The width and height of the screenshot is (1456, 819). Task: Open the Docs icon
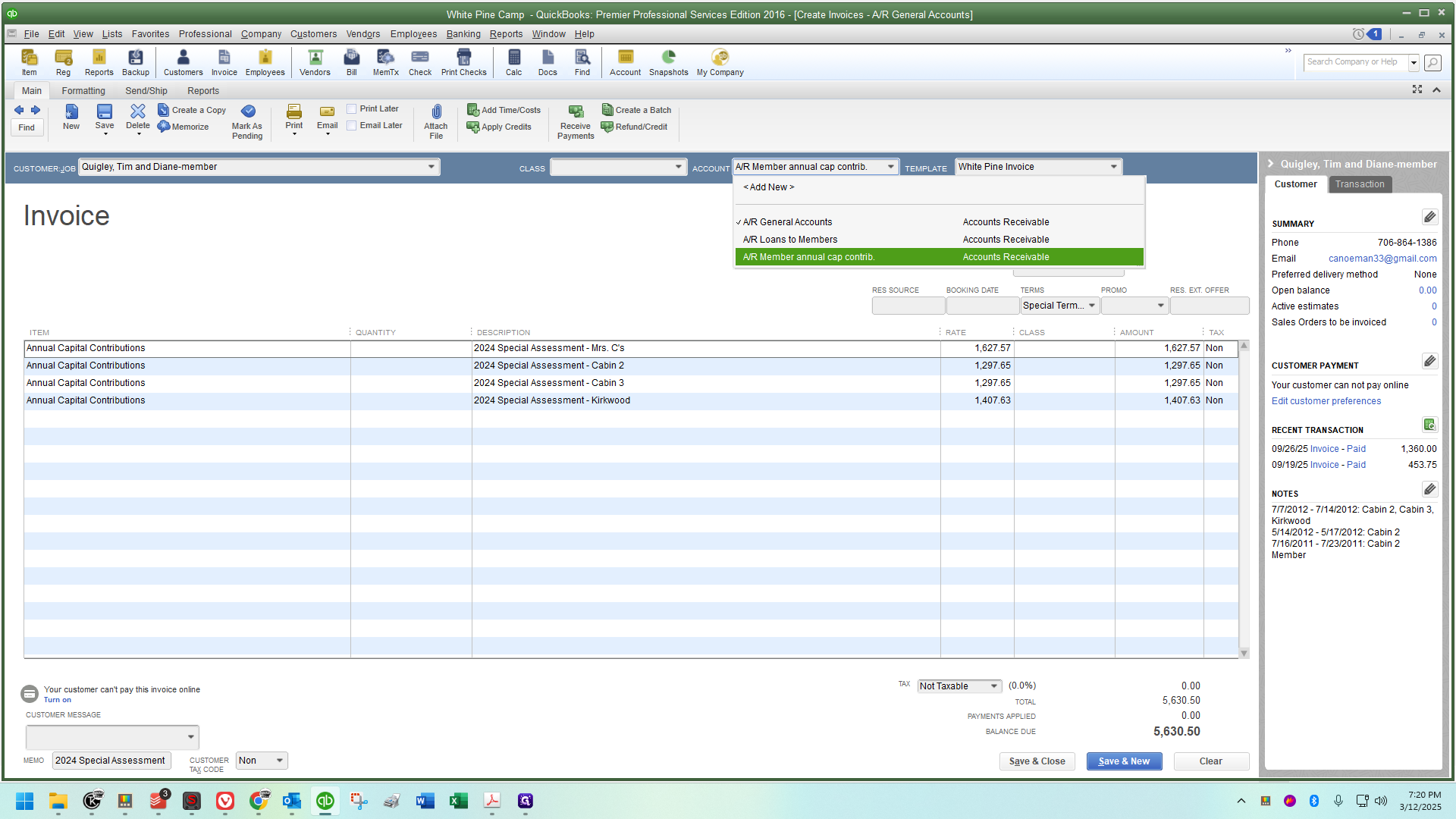[x=548, y=62]
